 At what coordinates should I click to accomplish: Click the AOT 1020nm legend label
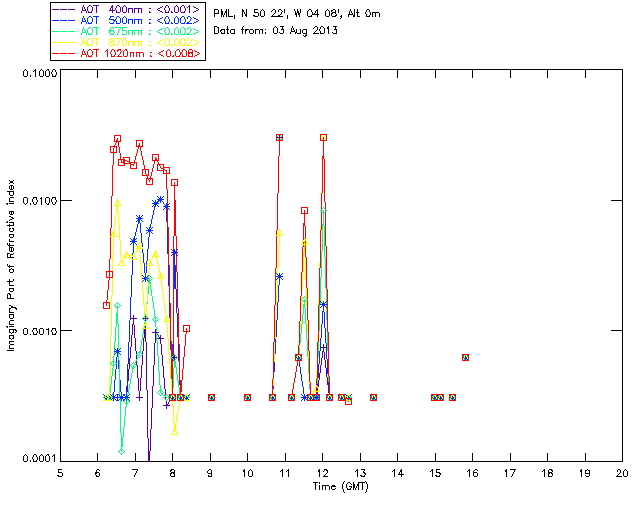click(x=140, y=53)
